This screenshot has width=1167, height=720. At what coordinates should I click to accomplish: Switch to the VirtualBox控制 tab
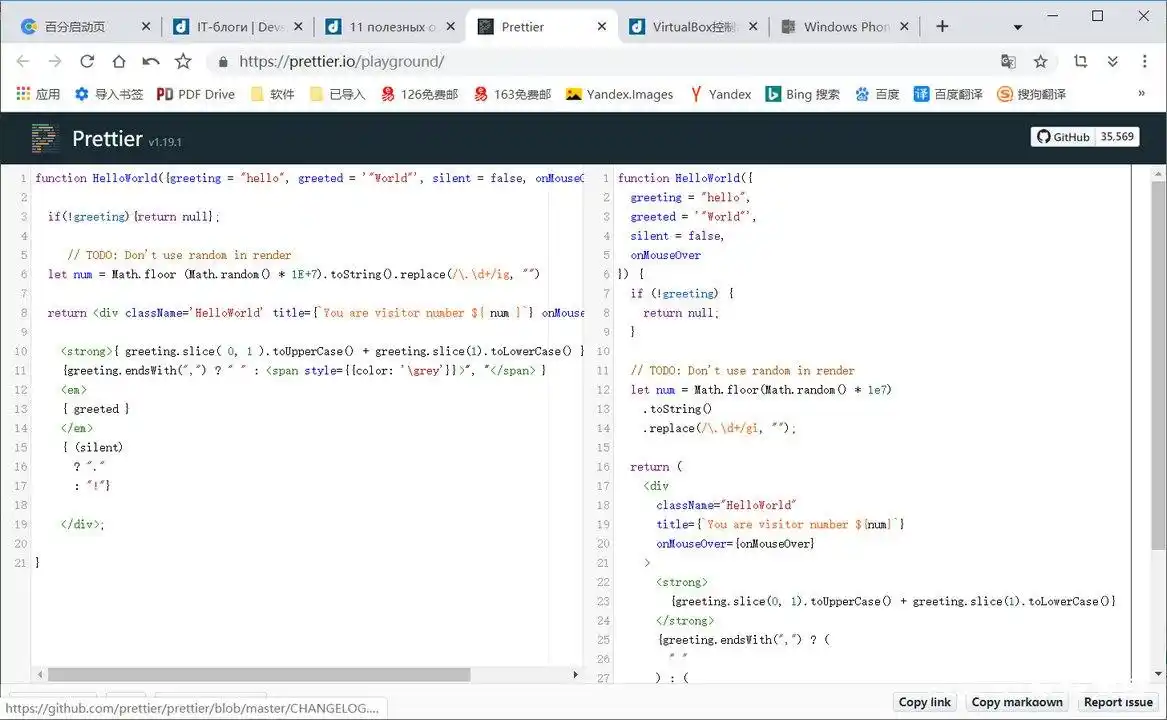coord(695,26)
